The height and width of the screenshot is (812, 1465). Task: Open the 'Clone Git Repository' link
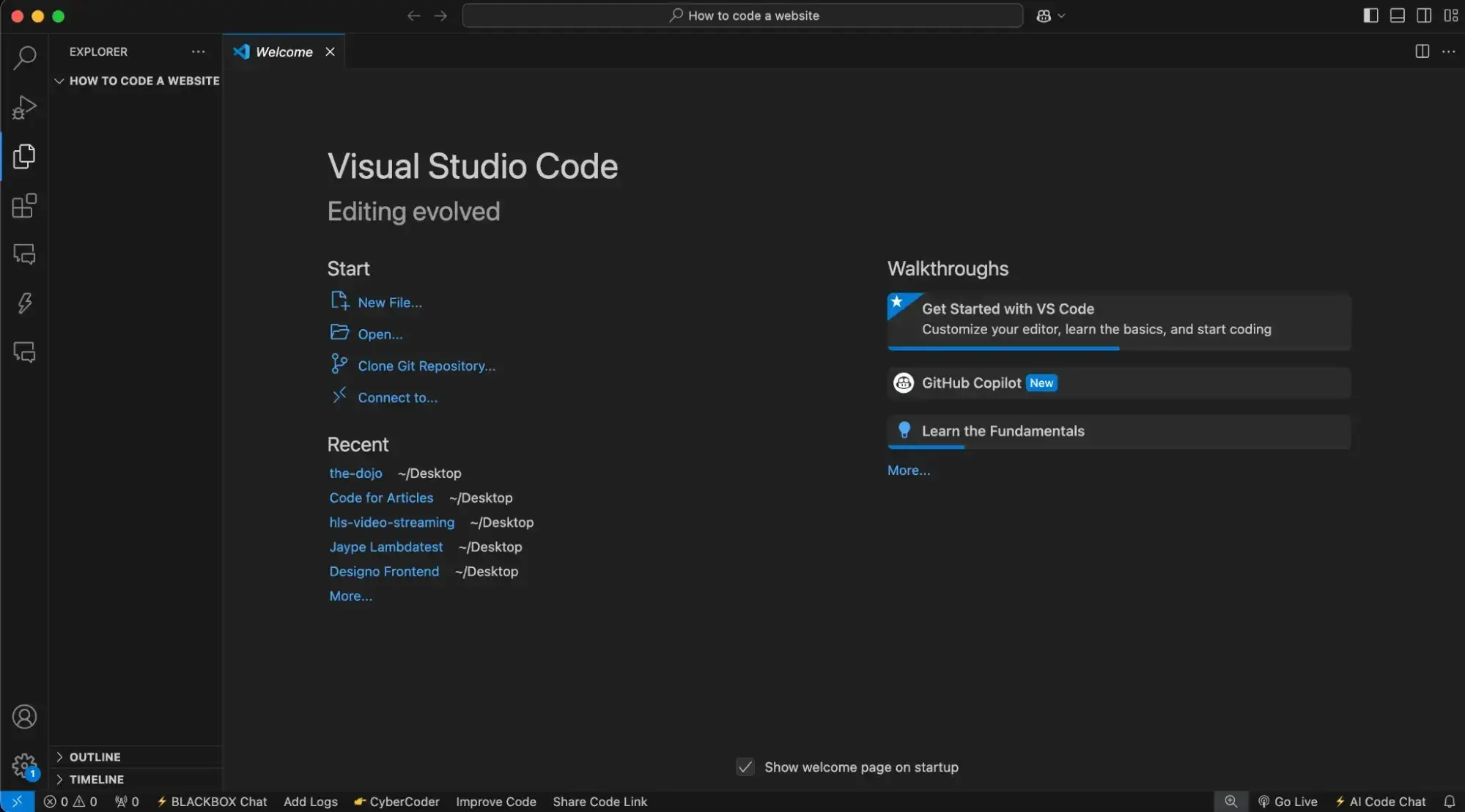426,366
